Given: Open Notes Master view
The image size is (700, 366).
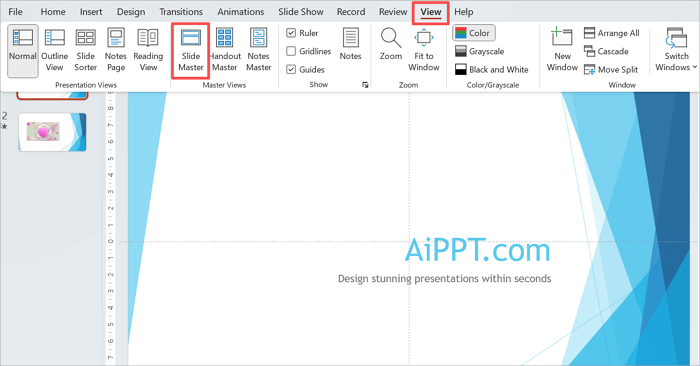Looking at the screenshot, I should (258, 50).
